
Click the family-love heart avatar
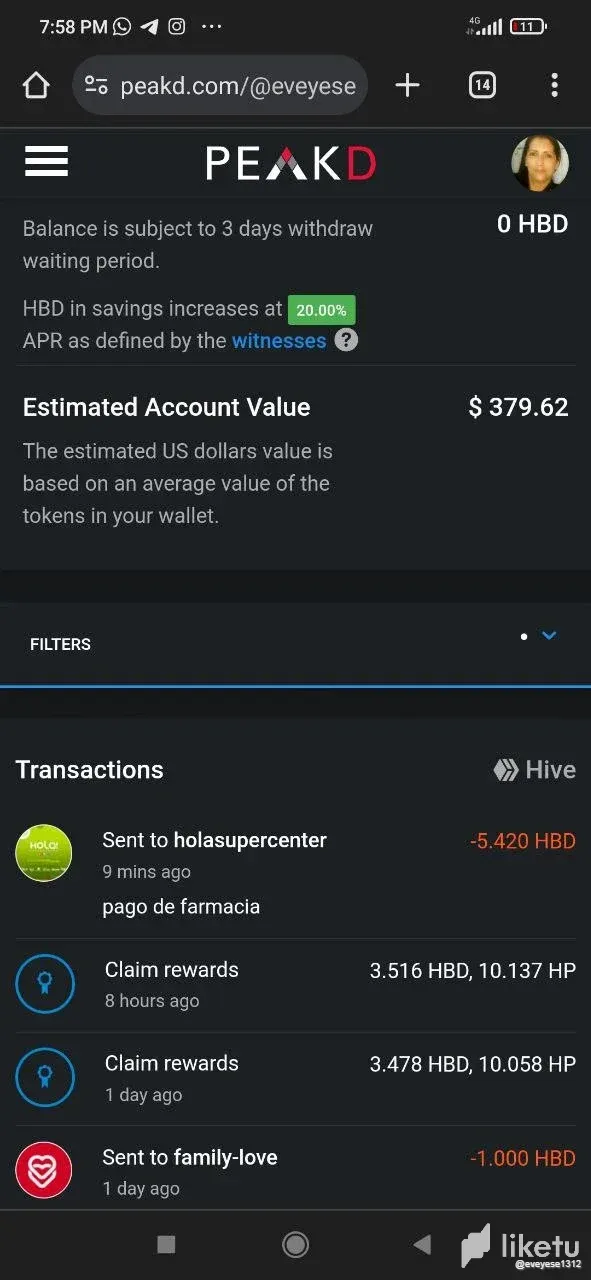point(44,1169)
